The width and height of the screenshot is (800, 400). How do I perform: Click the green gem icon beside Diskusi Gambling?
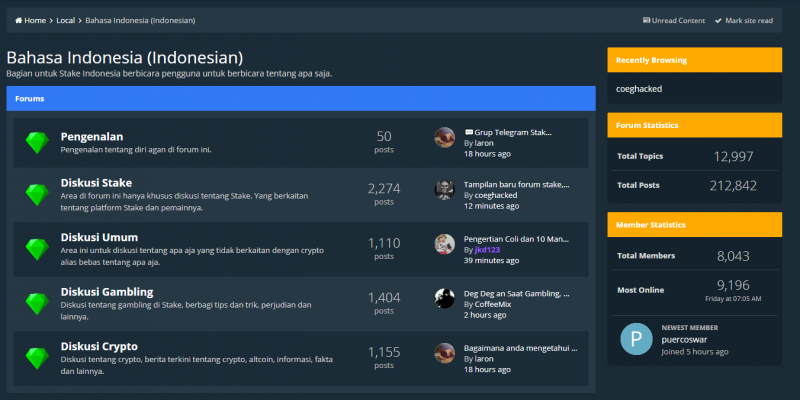(x=37, y=304)
